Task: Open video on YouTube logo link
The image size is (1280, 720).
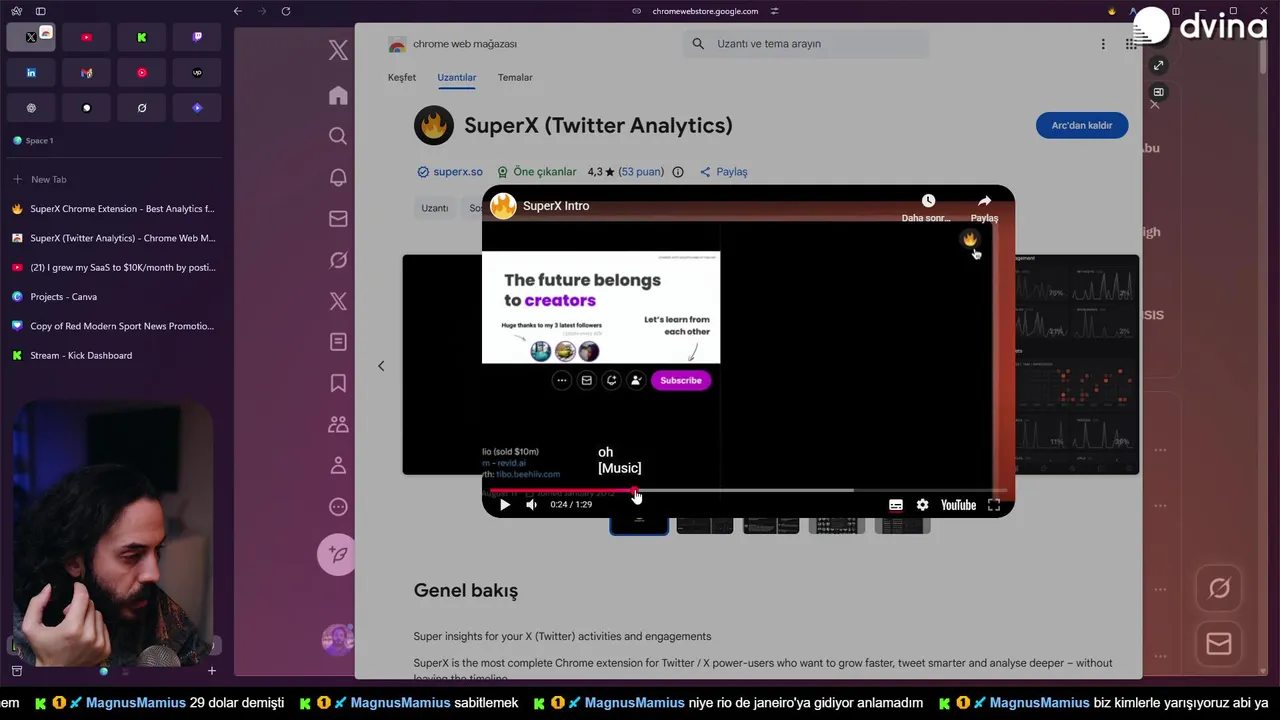Action: click(x=958, y=505)
